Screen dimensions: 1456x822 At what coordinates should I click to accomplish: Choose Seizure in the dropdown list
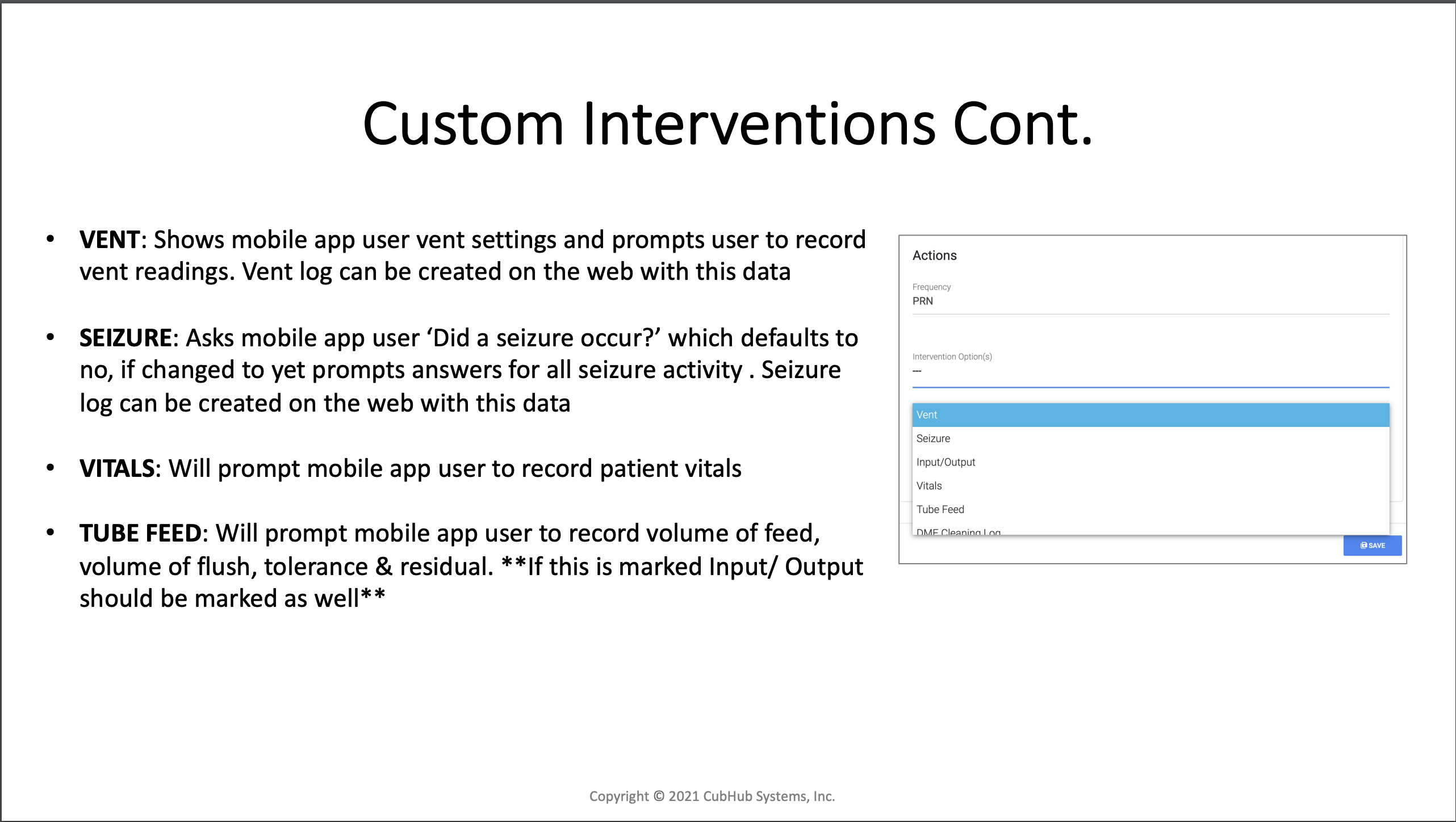1150,438
